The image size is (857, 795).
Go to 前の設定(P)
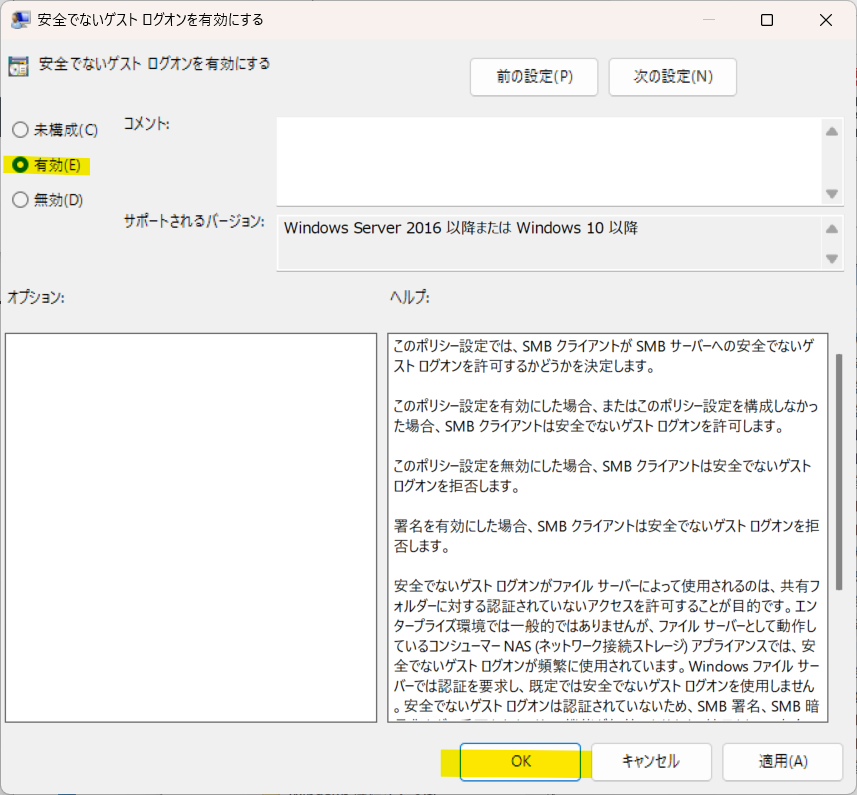coord(534,77)
